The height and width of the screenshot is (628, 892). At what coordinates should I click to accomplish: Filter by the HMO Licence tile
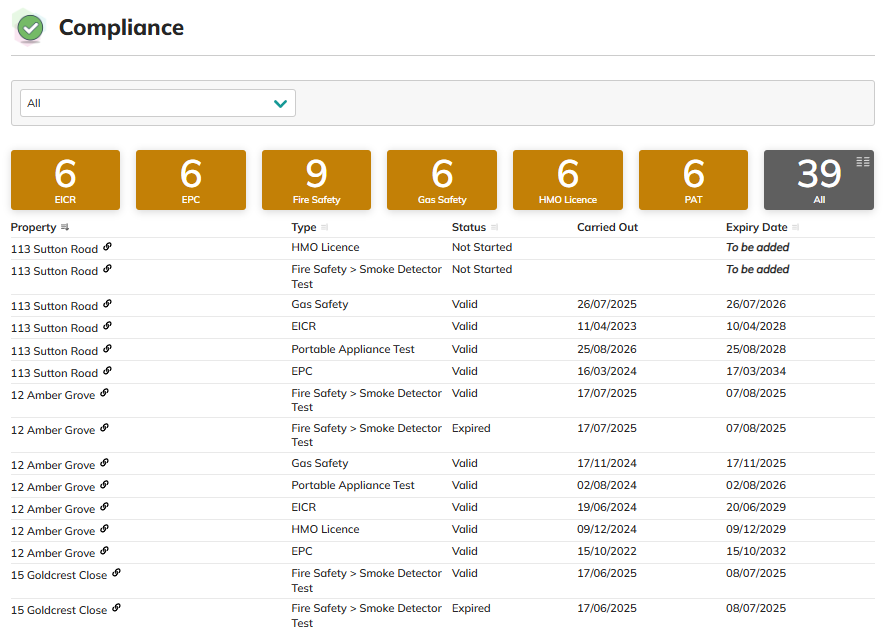click(x=568, y=180)
